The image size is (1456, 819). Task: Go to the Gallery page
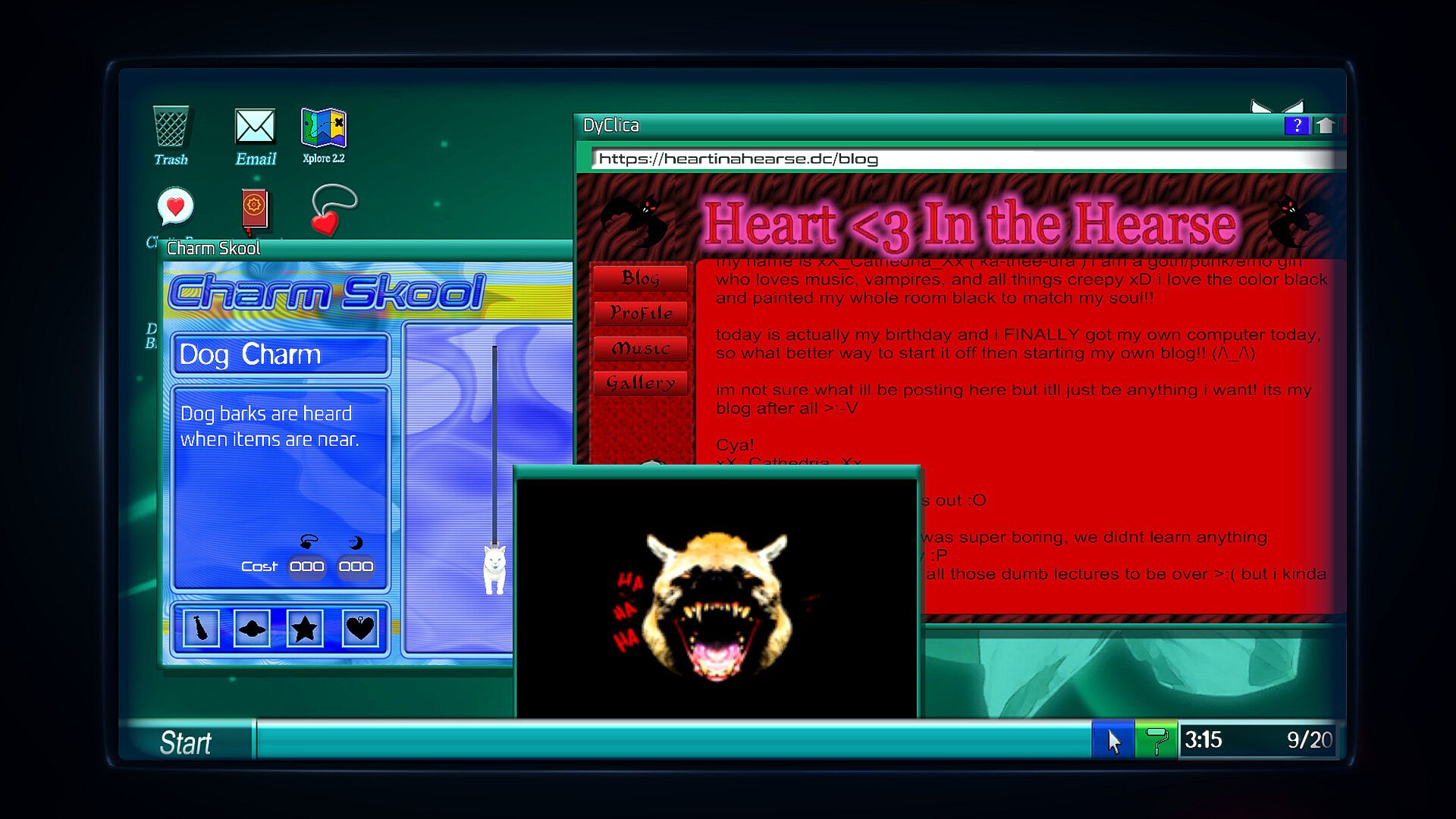[x=640, y=383]
